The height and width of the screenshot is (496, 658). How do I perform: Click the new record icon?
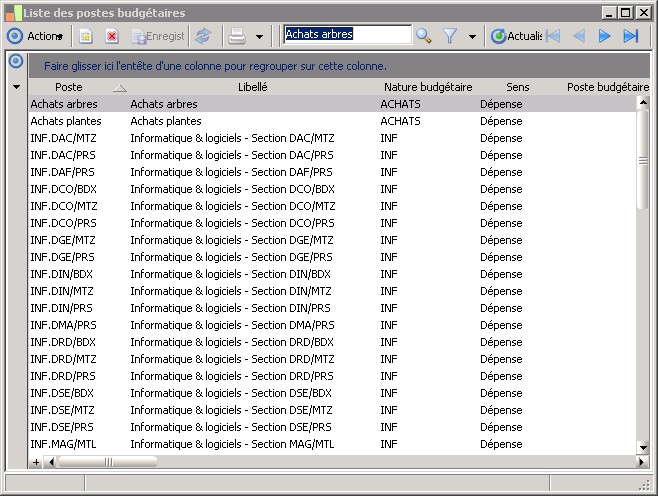pos(87,36)
